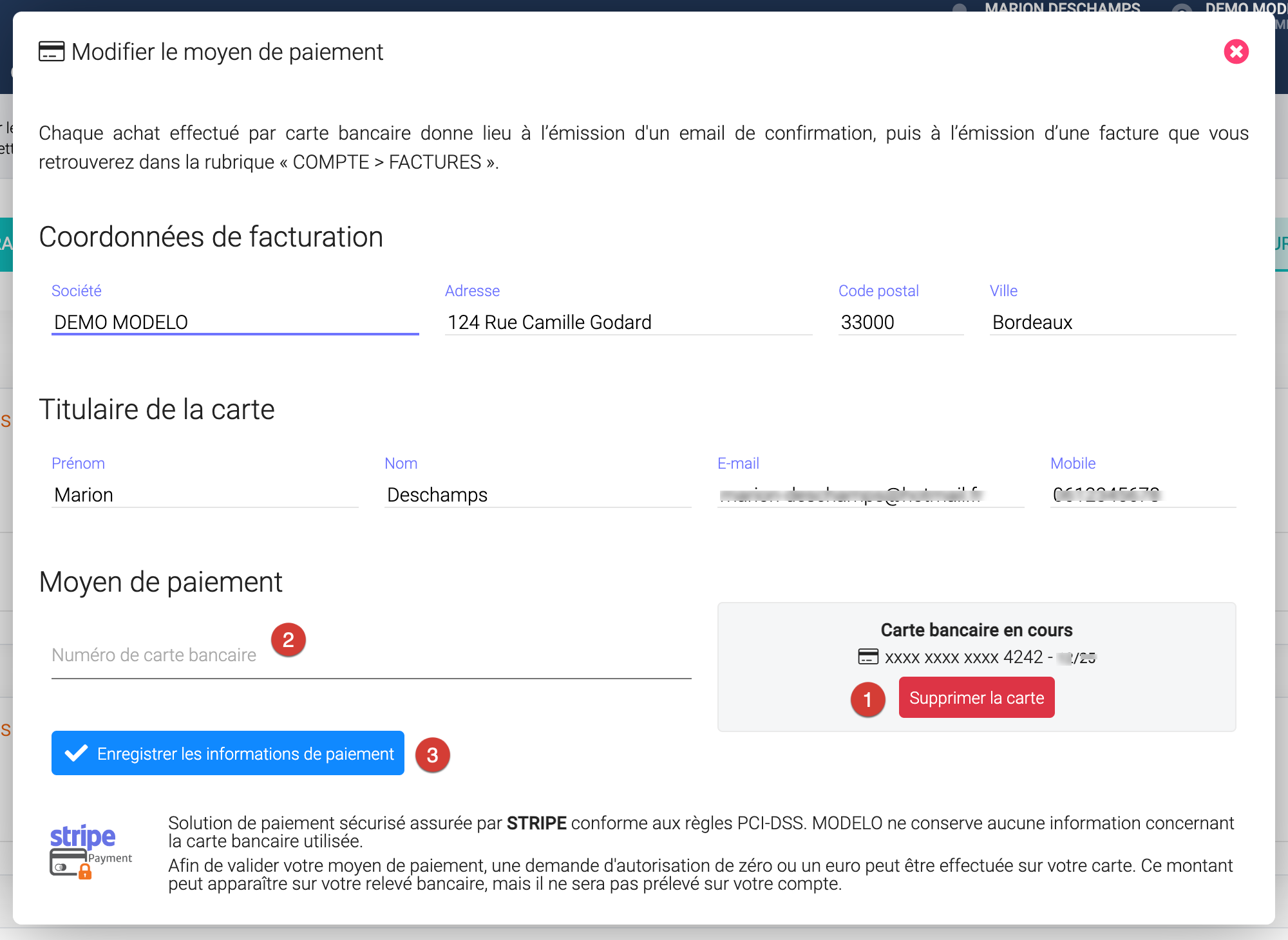Edit the Prénom field Marion
Image resolution: width=1288 pixels, height=940 pixels.
coord(205,494)
